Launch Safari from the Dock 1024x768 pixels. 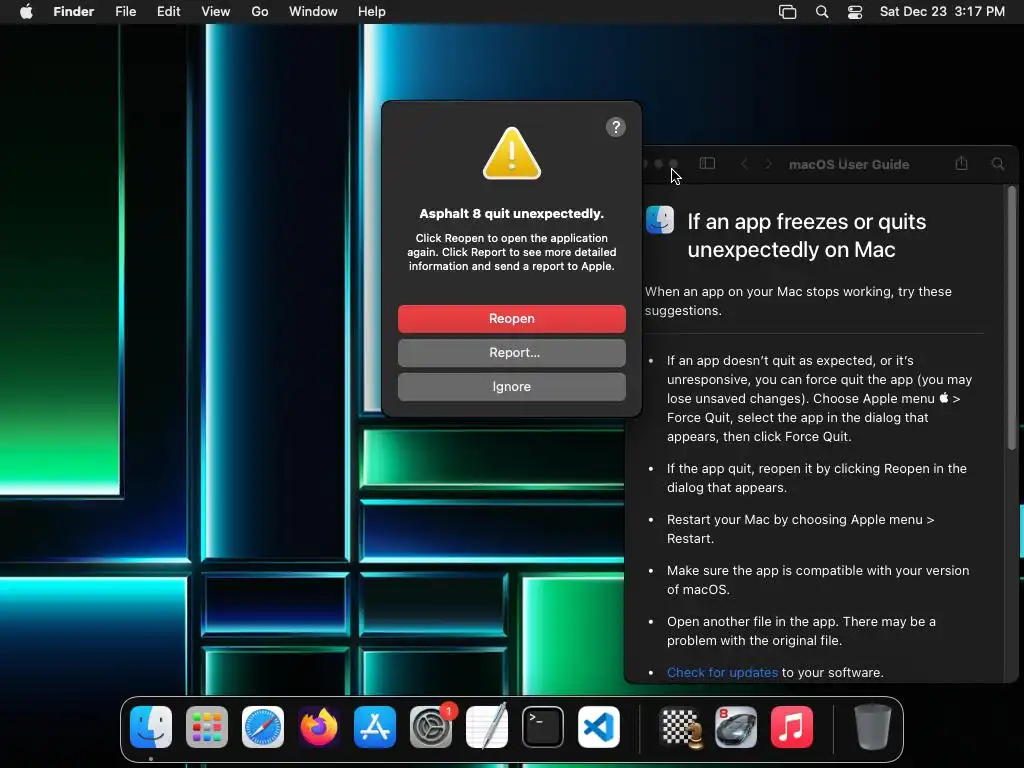[263, 727]
